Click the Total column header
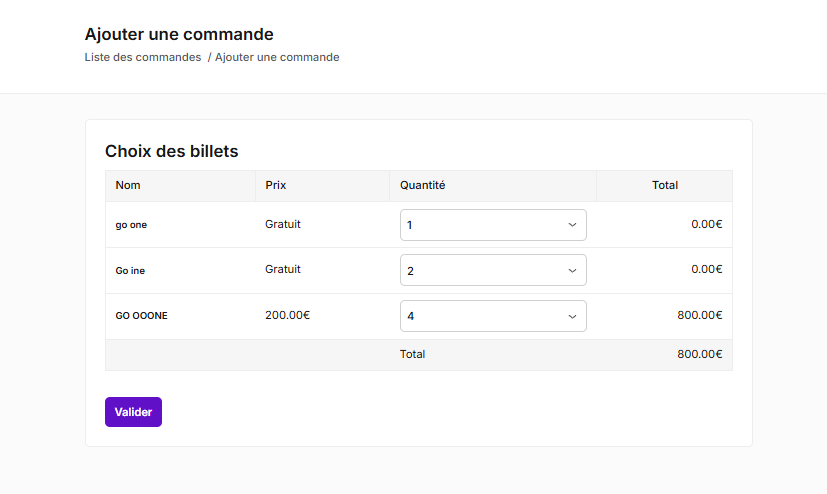The image size is (827, 494). point(665,185)
